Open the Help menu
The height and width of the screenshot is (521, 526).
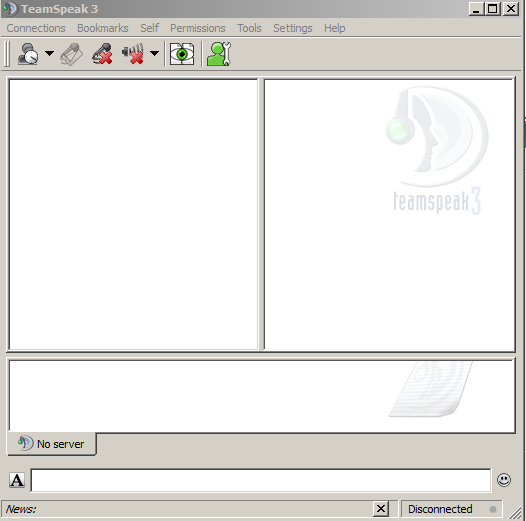pos(334,28)
